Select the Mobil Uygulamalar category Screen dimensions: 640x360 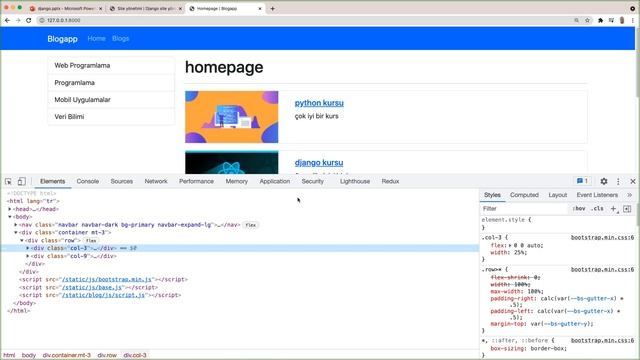tap(111, 100)
